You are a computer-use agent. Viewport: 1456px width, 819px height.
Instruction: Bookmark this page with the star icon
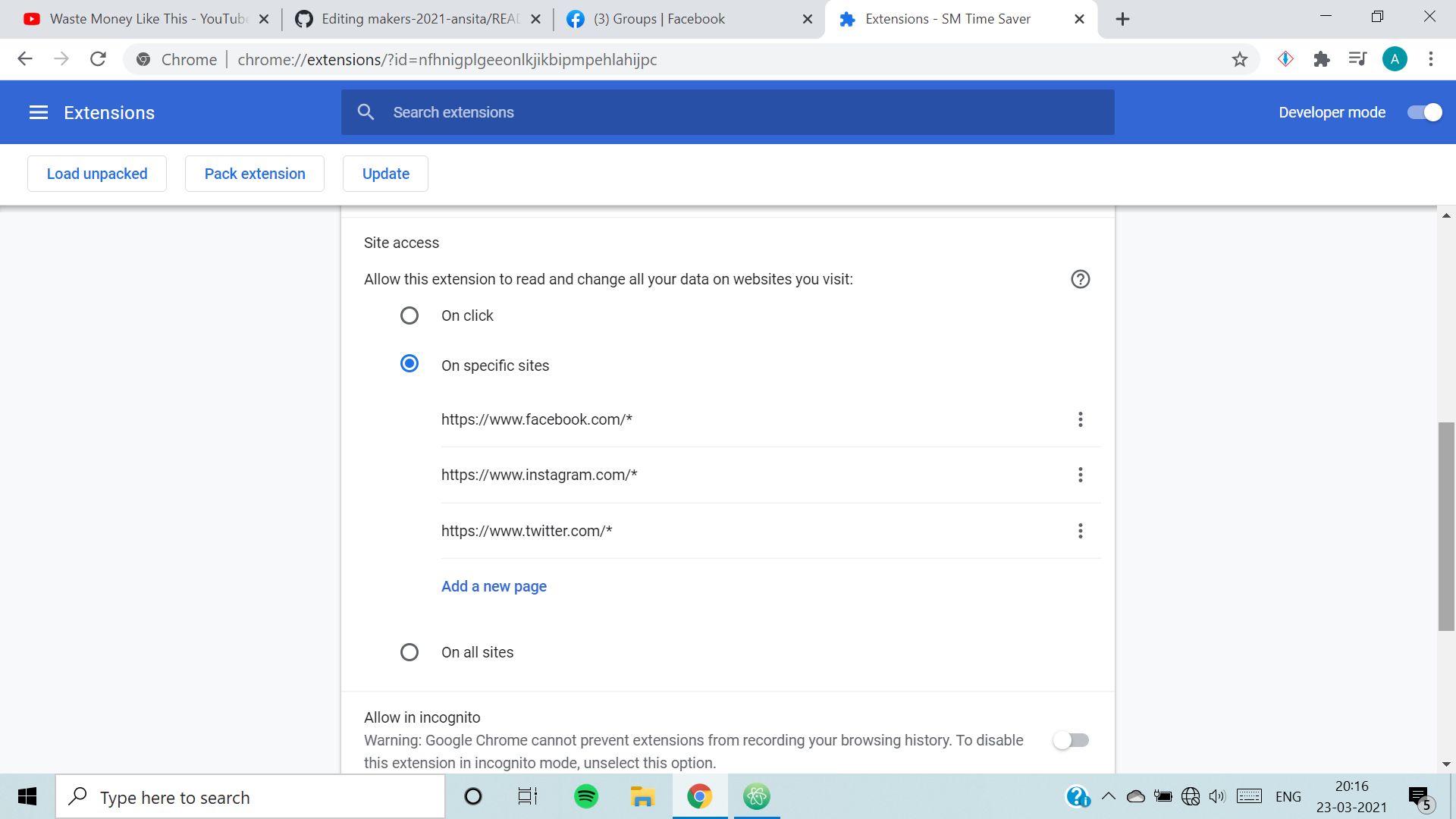point(1239,59)
